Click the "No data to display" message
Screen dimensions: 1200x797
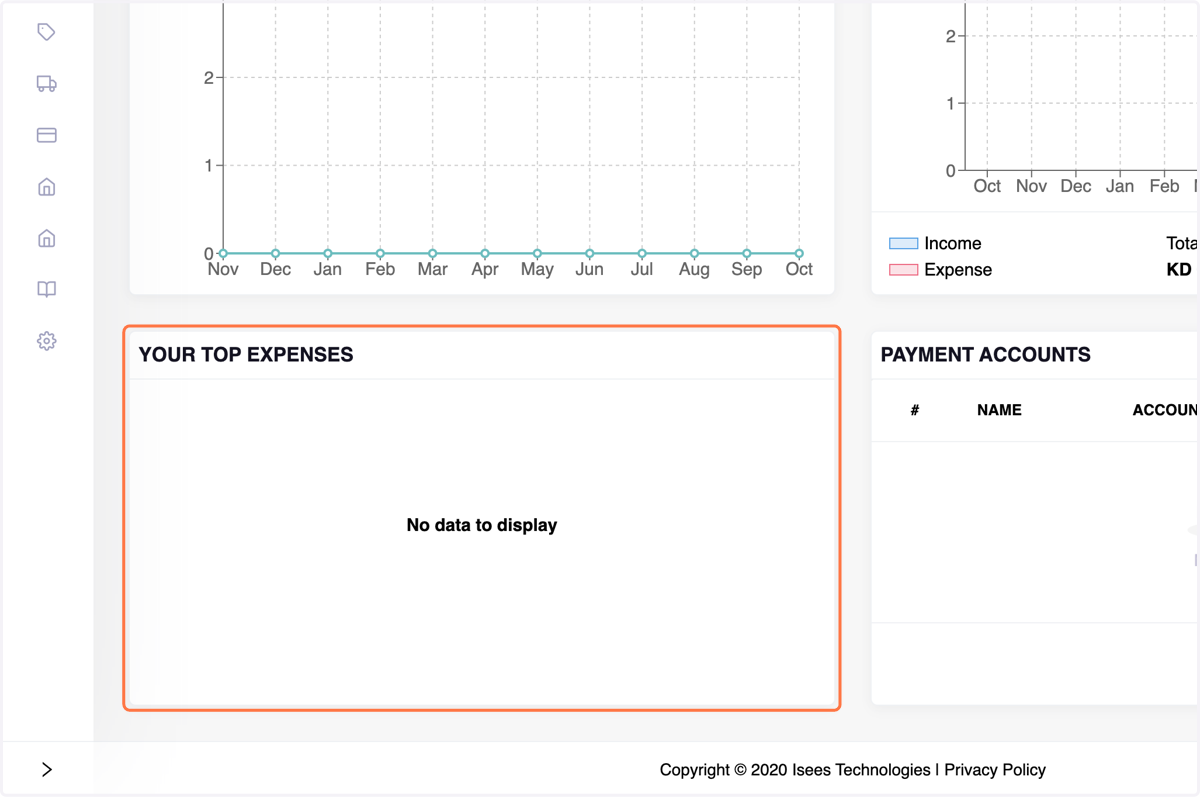click(x=482, y=525)
